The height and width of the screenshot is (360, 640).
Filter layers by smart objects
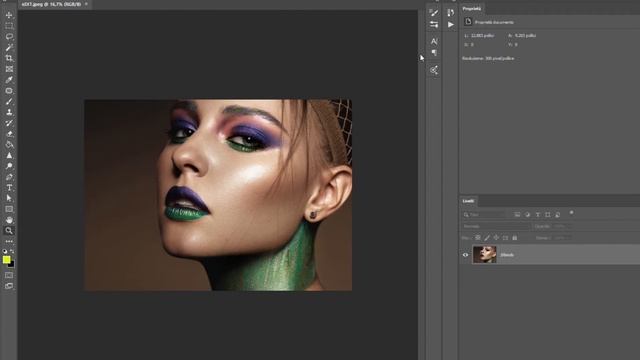558,215
